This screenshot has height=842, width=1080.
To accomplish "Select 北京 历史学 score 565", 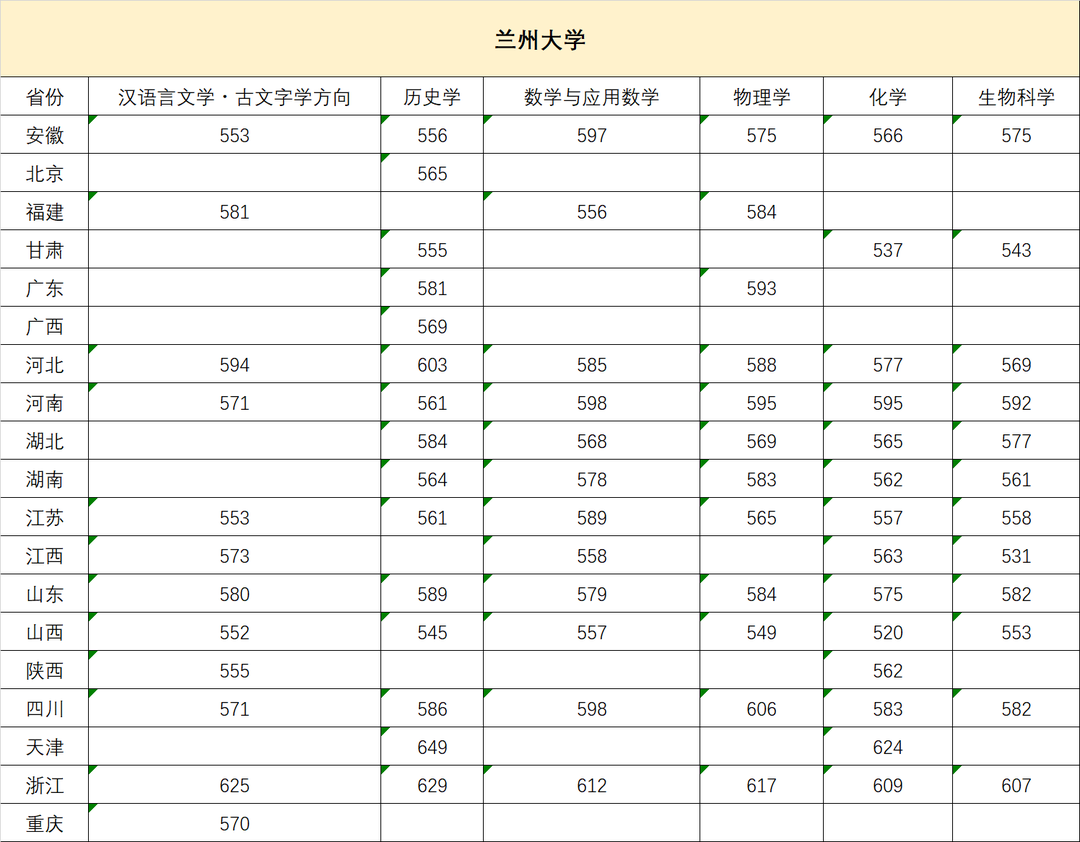I will point(432,173).
